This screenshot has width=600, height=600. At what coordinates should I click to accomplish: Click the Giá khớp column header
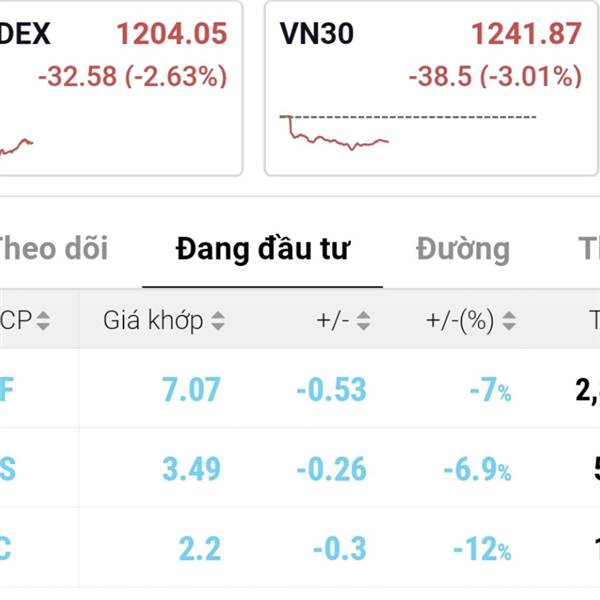pos(153,321)
